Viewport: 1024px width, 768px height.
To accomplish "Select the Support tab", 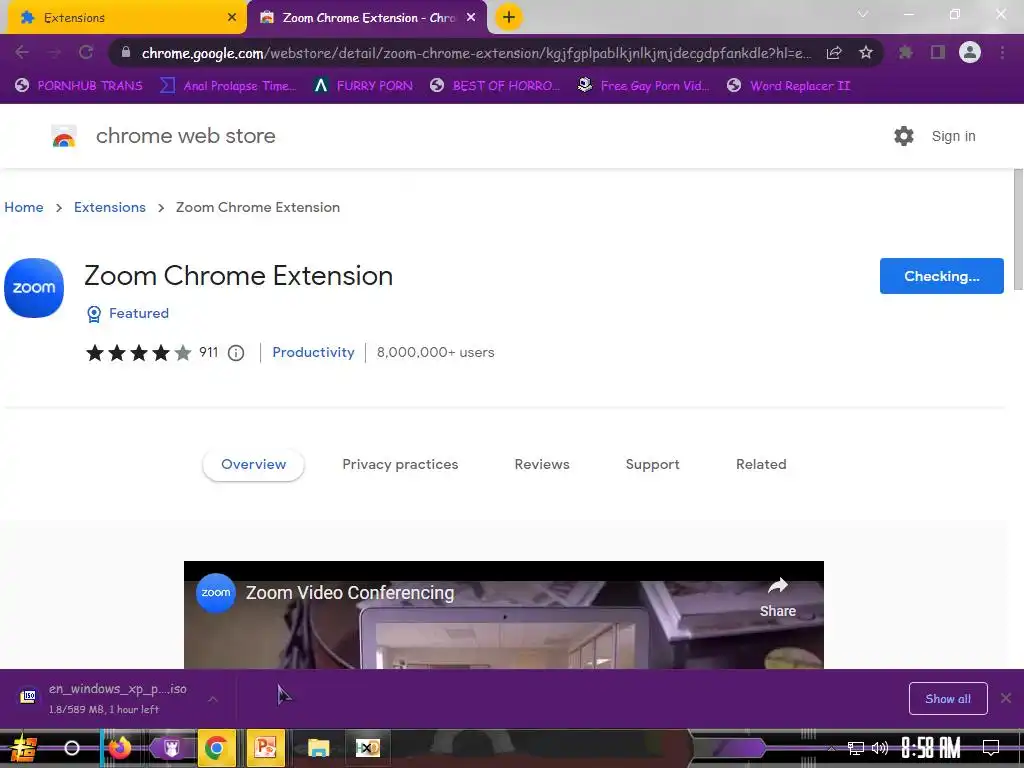I will pyautogui.click(x=652, y=464).
